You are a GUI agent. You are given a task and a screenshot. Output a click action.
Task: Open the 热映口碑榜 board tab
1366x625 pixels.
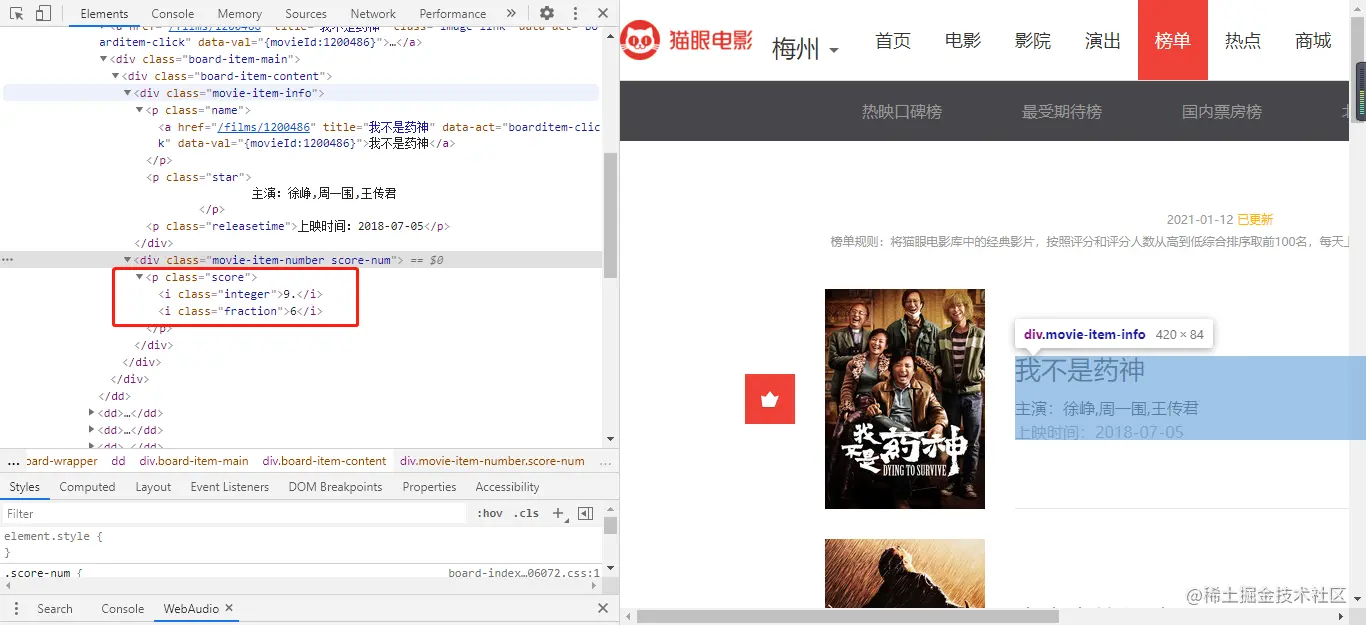902,112
